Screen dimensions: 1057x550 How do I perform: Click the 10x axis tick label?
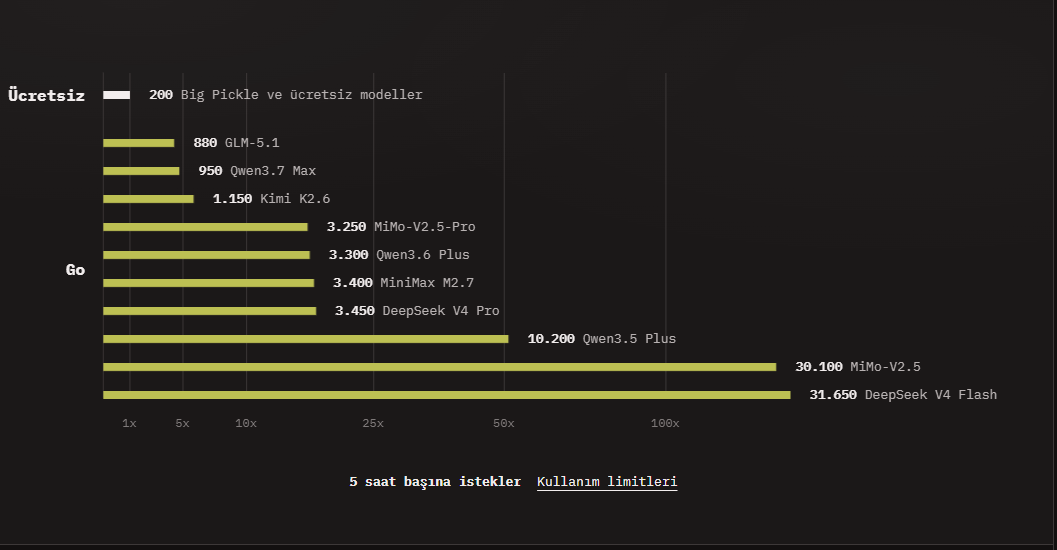click(246, 423)
